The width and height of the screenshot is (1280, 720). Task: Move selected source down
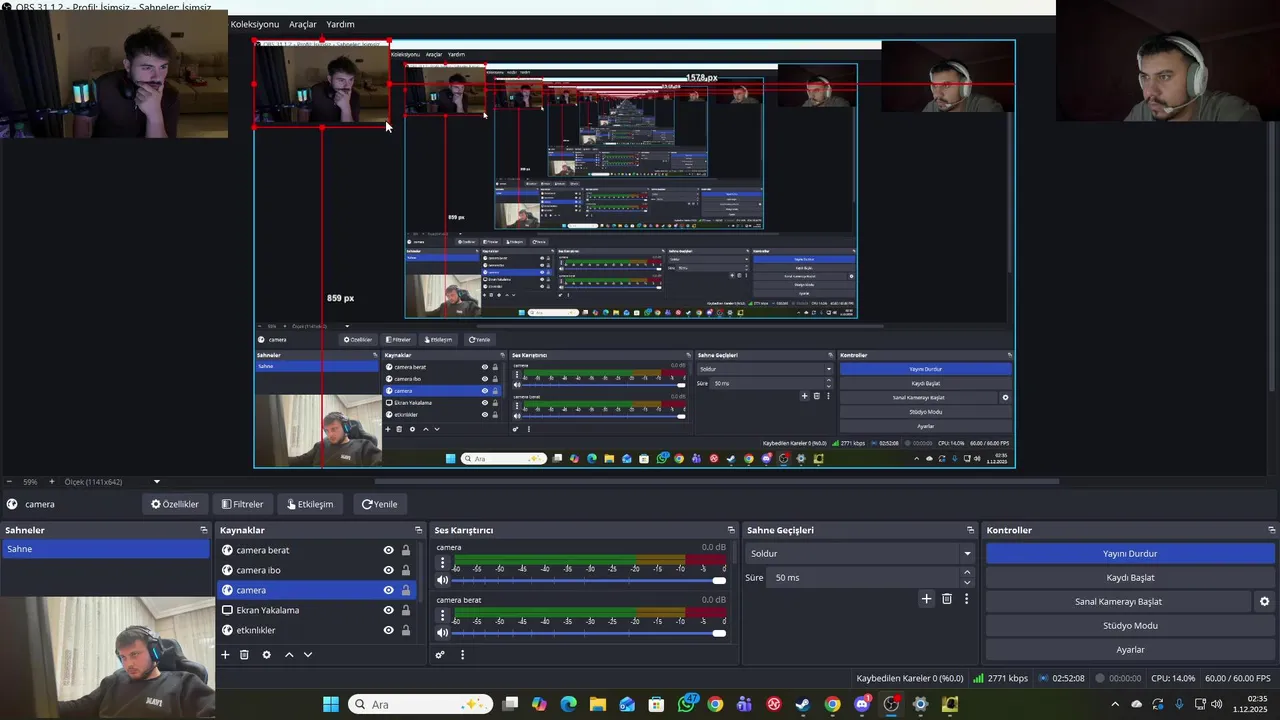click(x=308, y=655)
